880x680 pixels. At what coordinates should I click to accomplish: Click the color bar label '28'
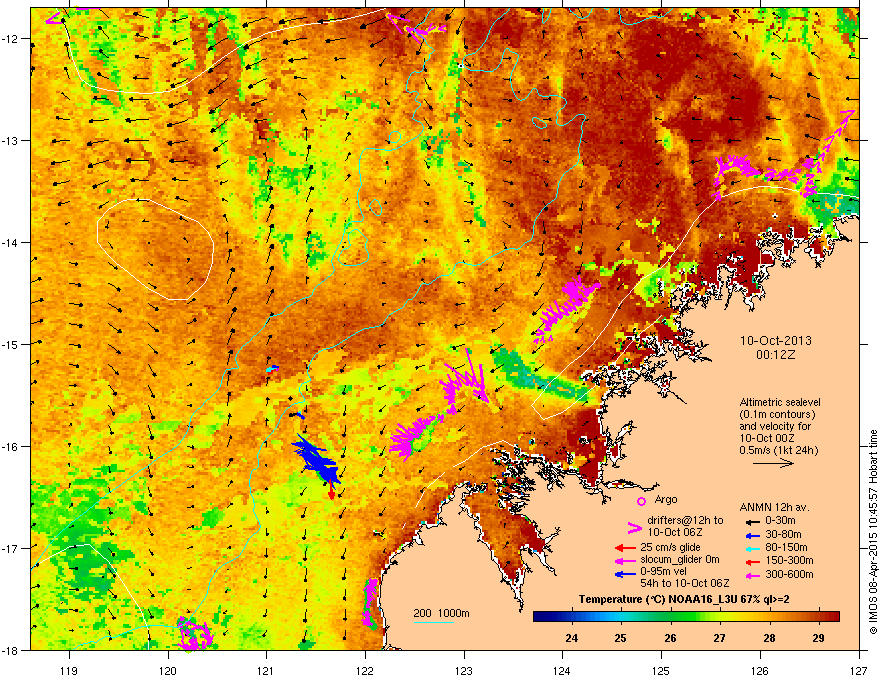click(769, 638)
